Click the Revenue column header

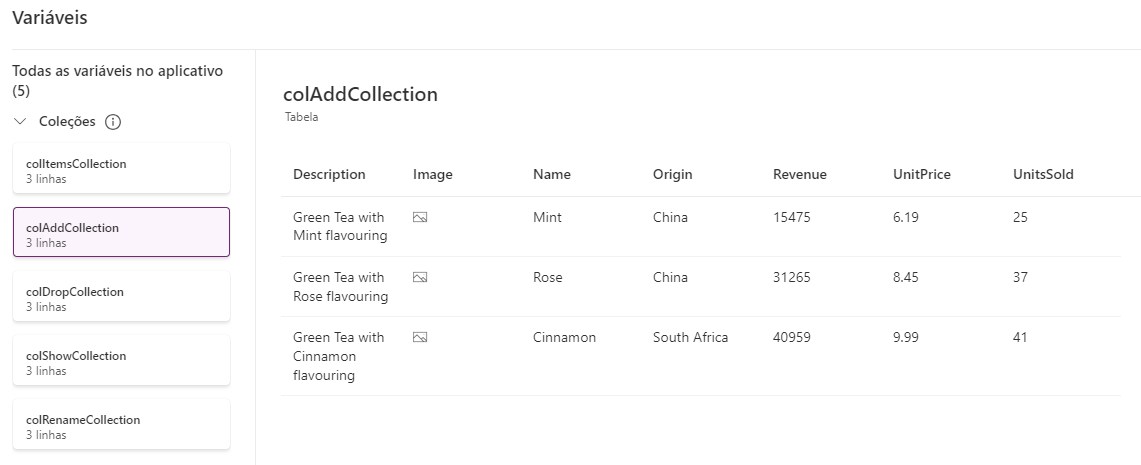(800, 174)
